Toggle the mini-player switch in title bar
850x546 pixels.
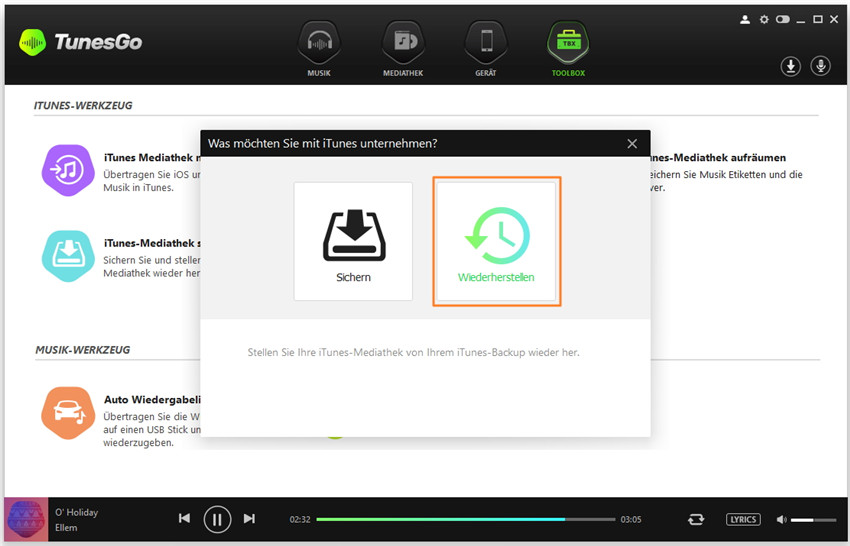[x=782, y=20]
